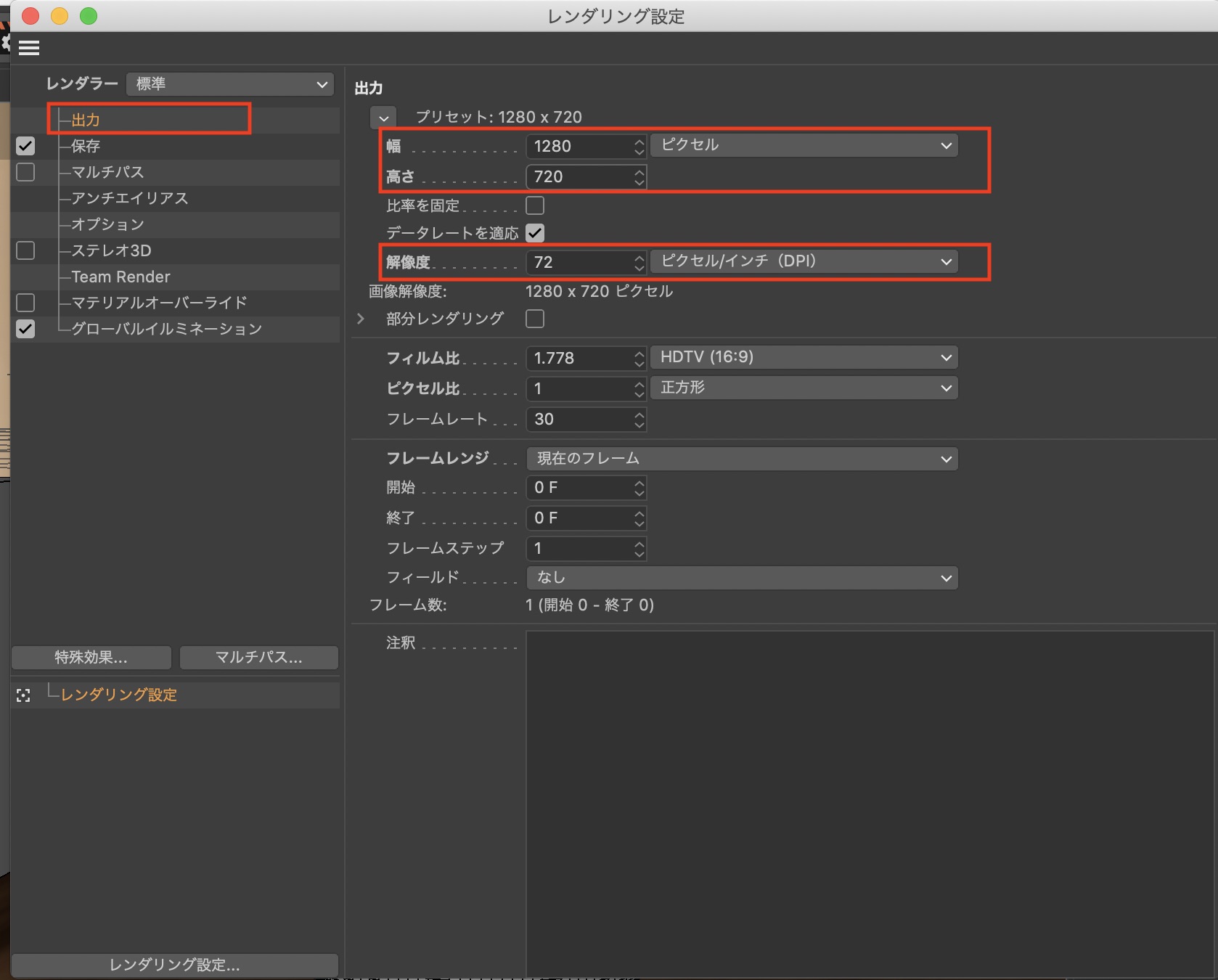Open the preset arrow button next to プリセット
The width and height of the screenshot is (1218, 980).
tap(383, 118)
